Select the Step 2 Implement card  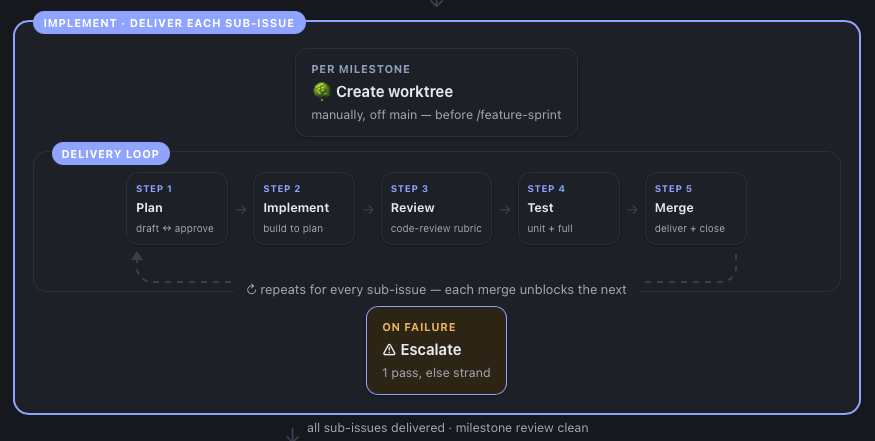click(304, 208)
